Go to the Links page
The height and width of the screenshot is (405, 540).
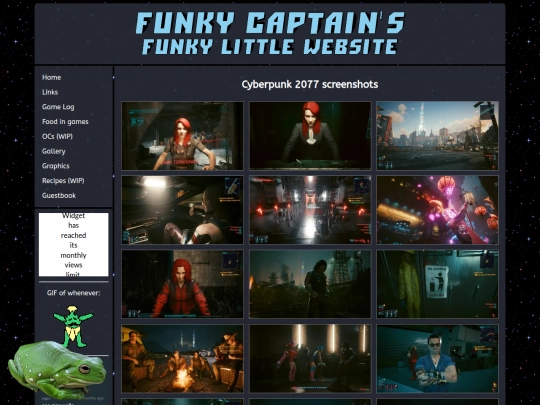pos(50,92)
